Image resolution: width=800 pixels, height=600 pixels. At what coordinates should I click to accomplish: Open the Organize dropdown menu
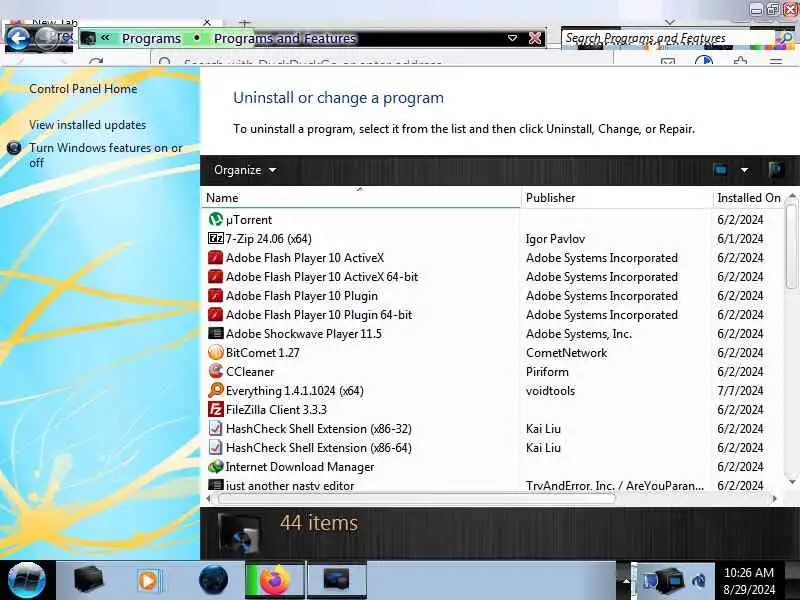[x=245, y=170]
